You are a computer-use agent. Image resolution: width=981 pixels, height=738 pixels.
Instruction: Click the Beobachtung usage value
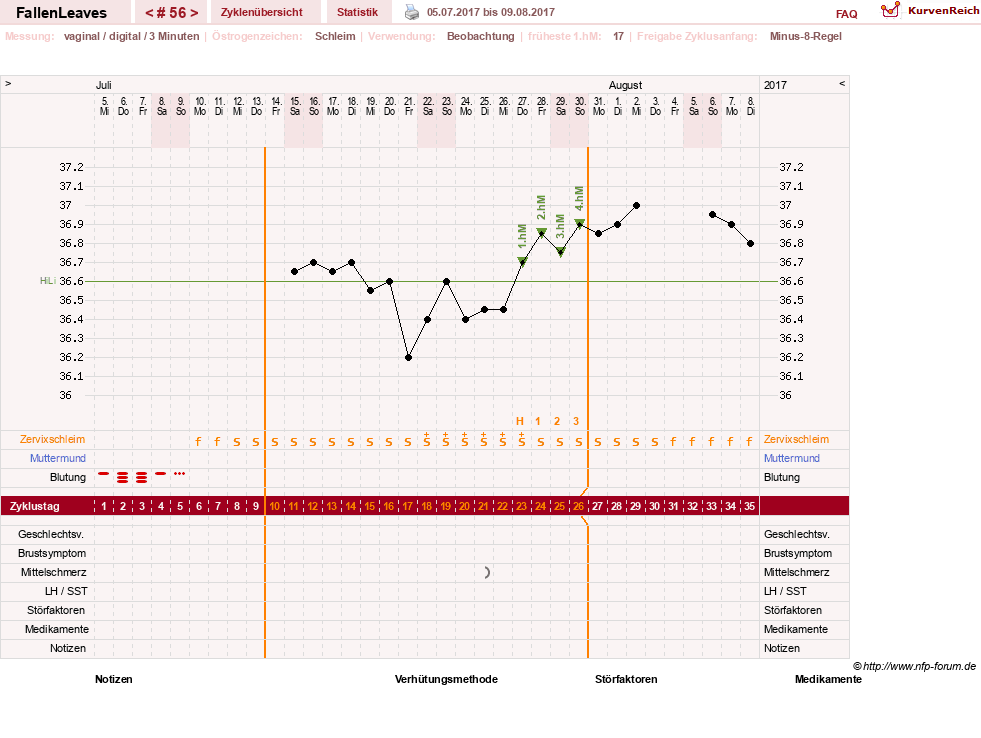point(480,36)
